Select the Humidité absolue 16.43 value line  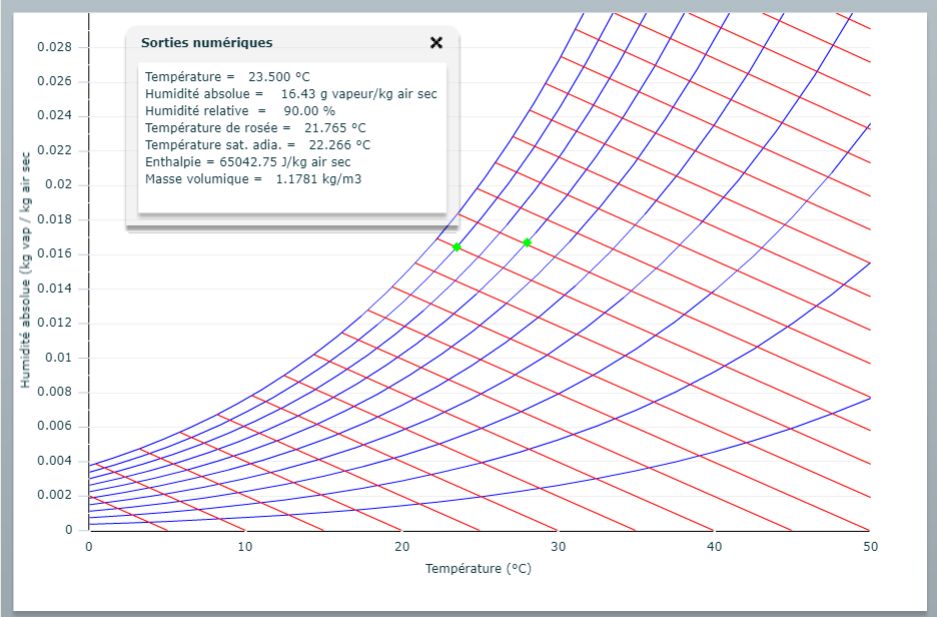(290, 93)
